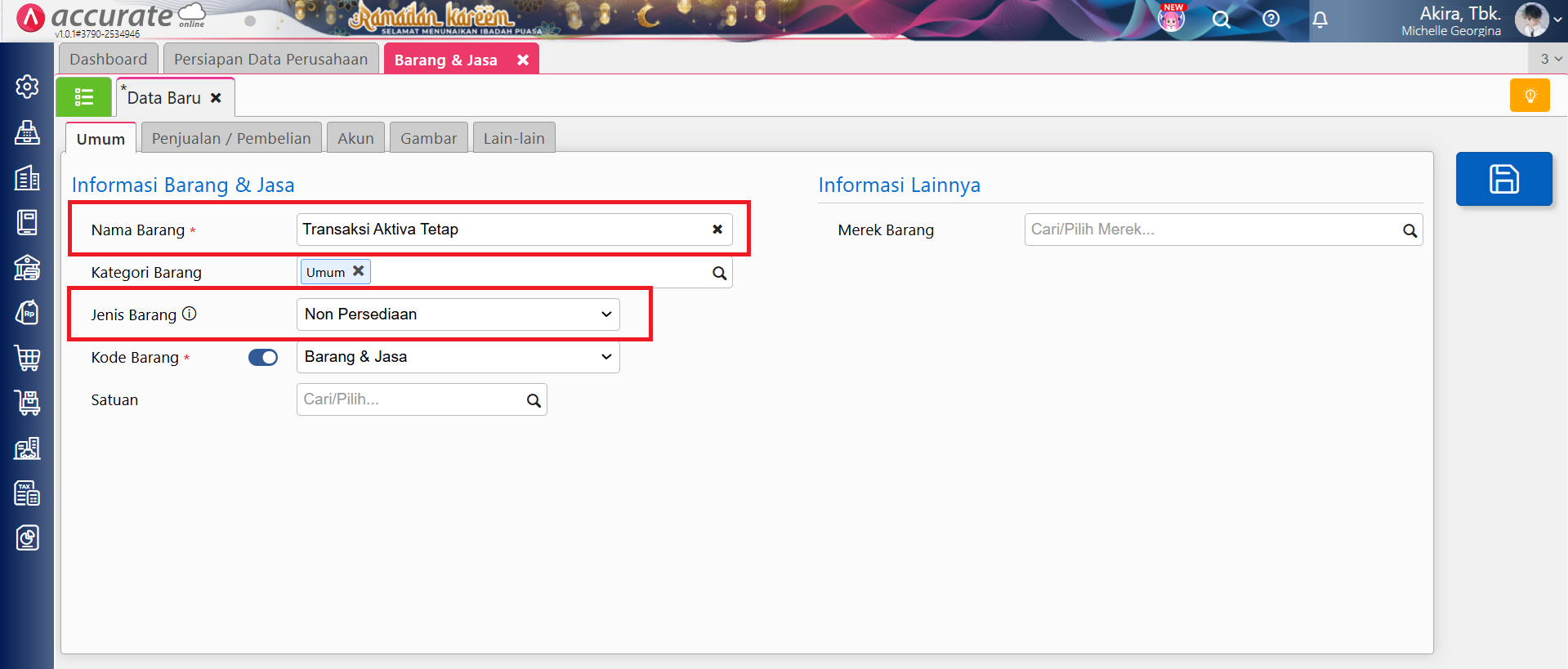Screen dimensions: 1568x669
Task: Click the Jenis Barang info icon
Action: 190,314
